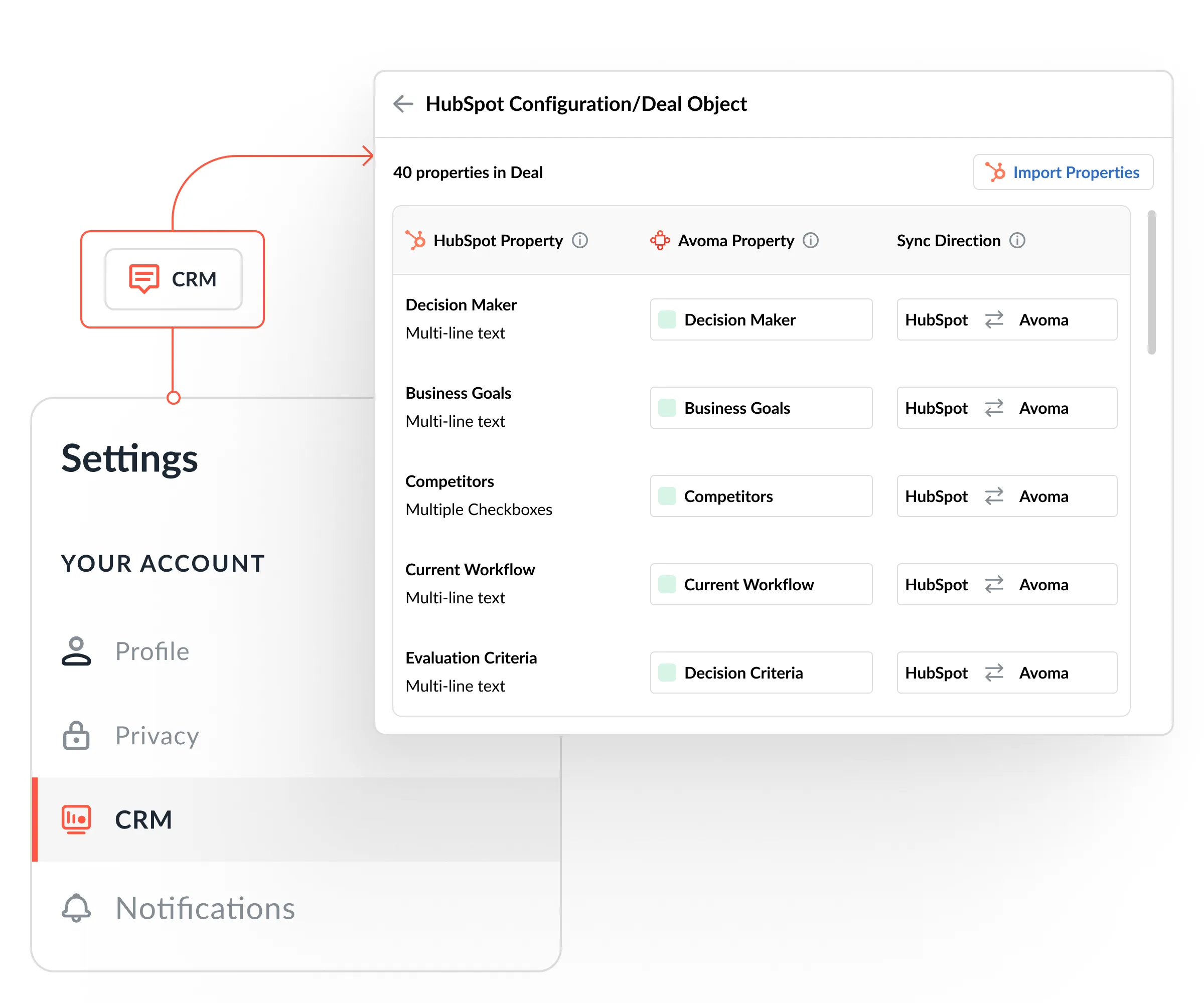Open Privacy settings from the sidebar
Screen dimensions: 1204x1003
[x=157, y=736]
